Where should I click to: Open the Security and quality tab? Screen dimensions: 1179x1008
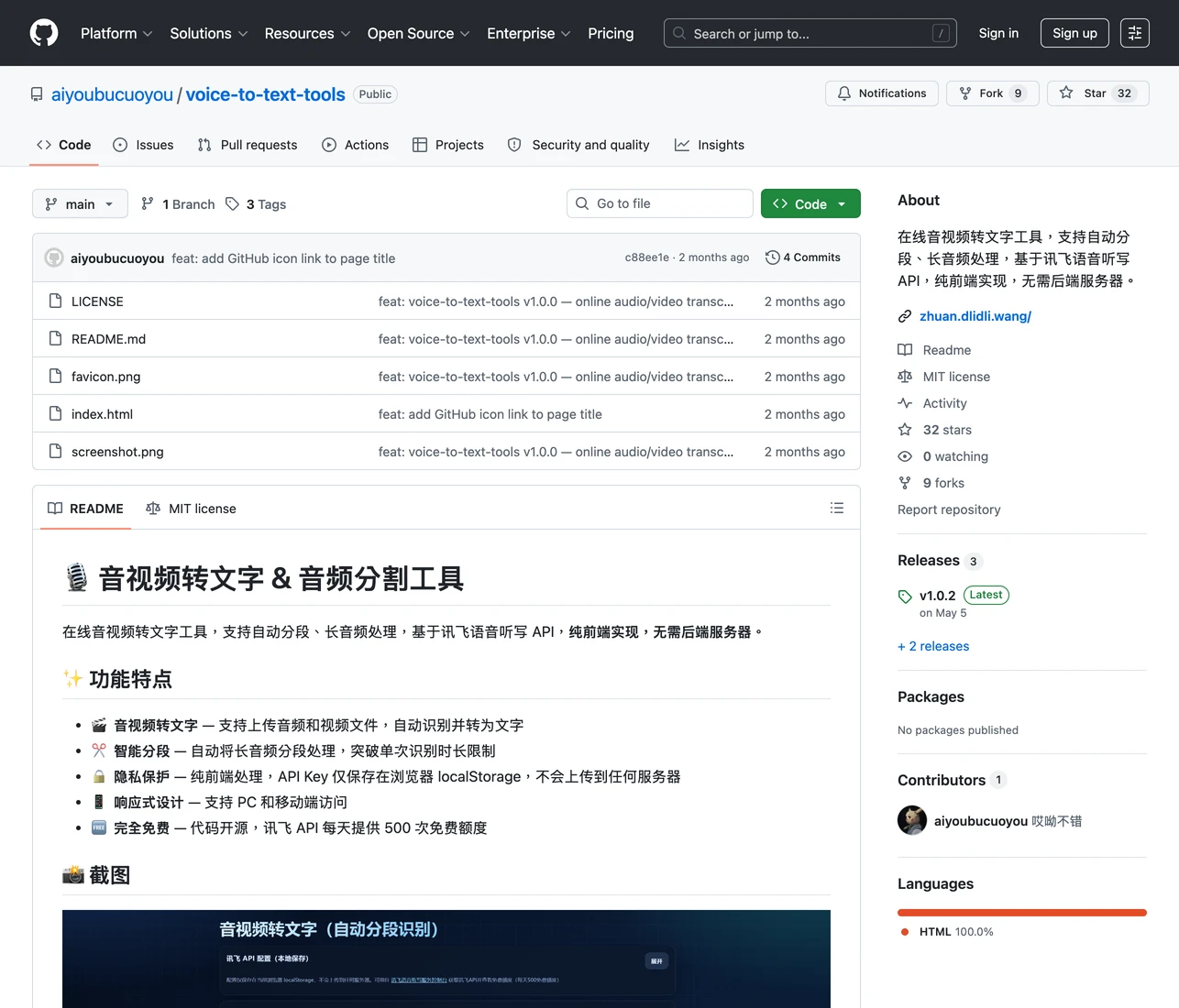[578, 145]
